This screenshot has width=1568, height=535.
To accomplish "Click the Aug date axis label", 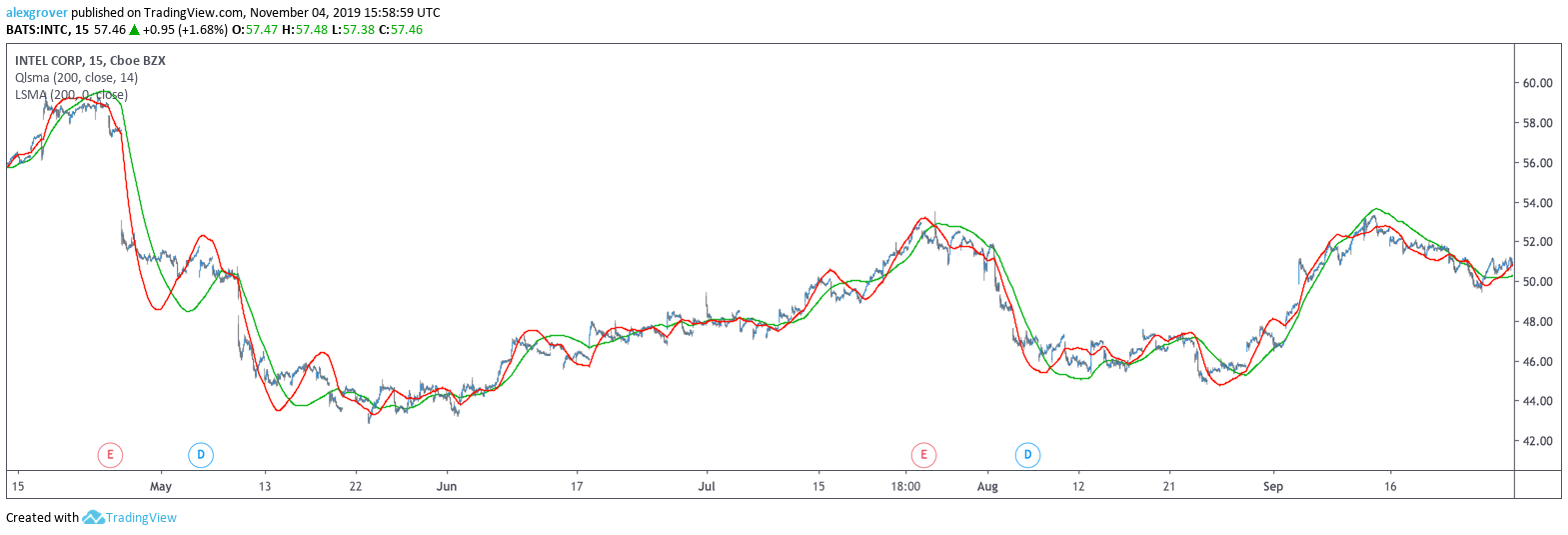I will click(987, 487).
